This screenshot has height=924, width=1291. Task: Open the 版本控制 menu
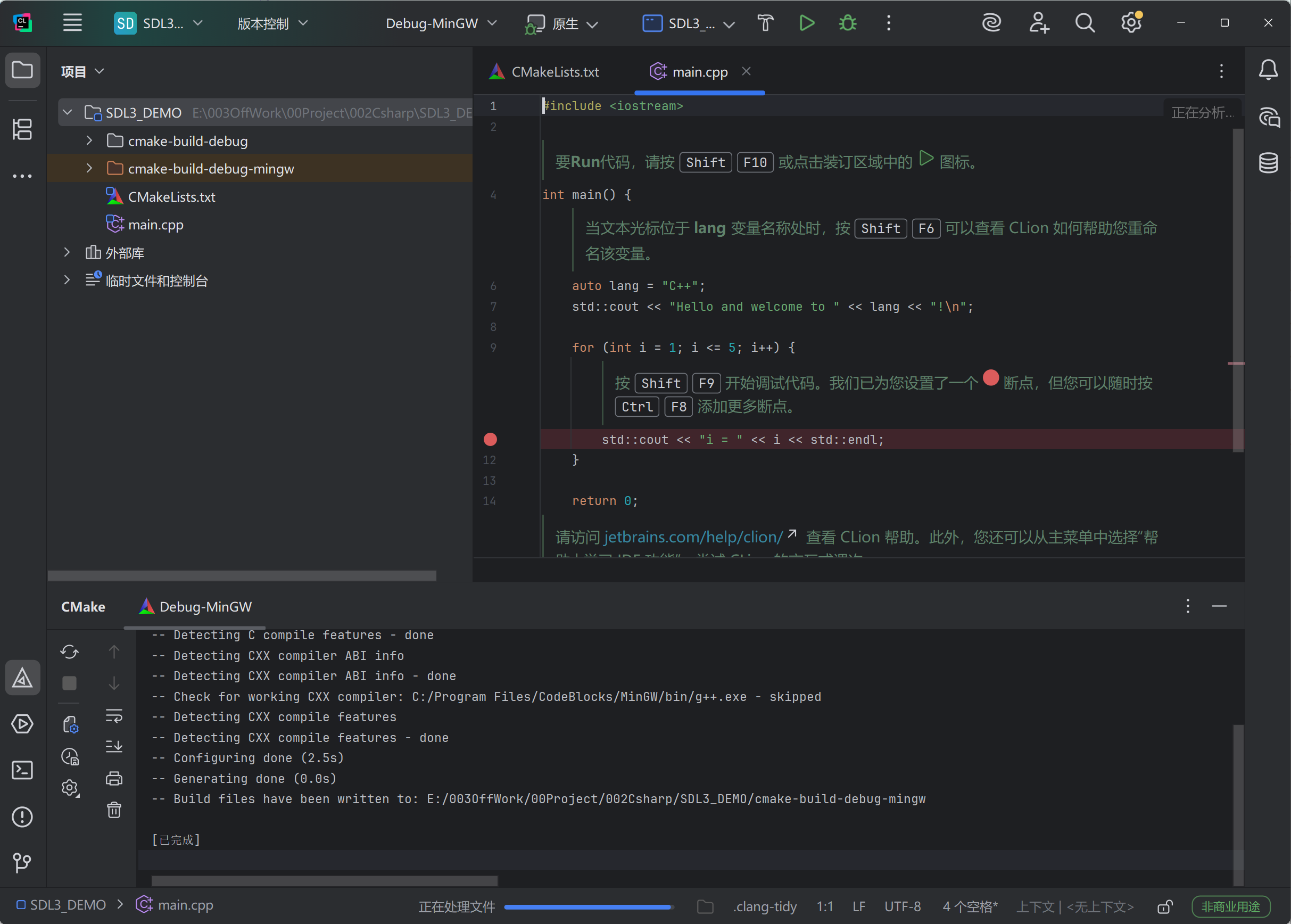(272, 23)
